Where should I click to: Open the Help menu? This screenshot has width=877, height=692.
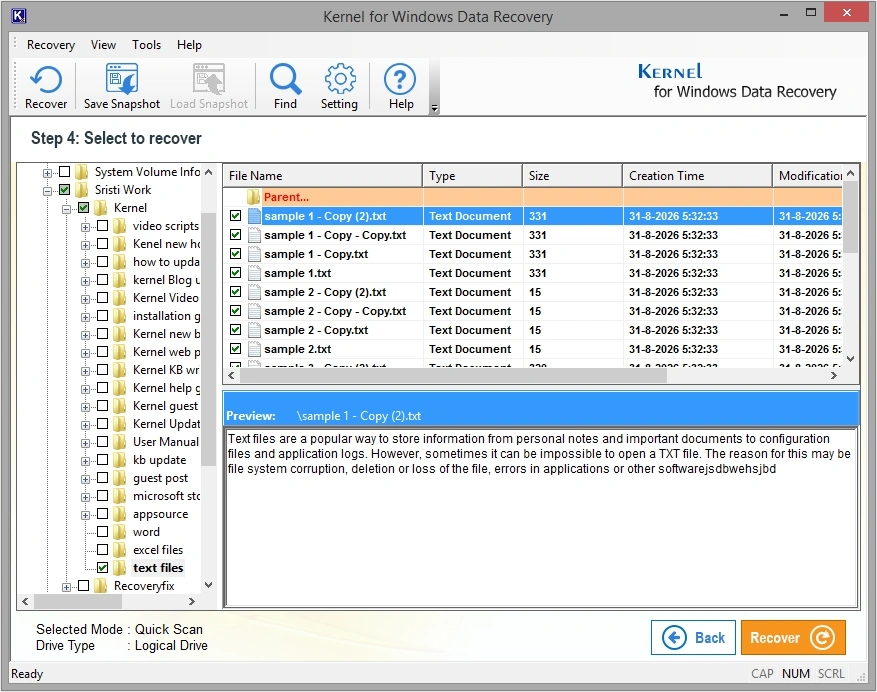[189, 45]
